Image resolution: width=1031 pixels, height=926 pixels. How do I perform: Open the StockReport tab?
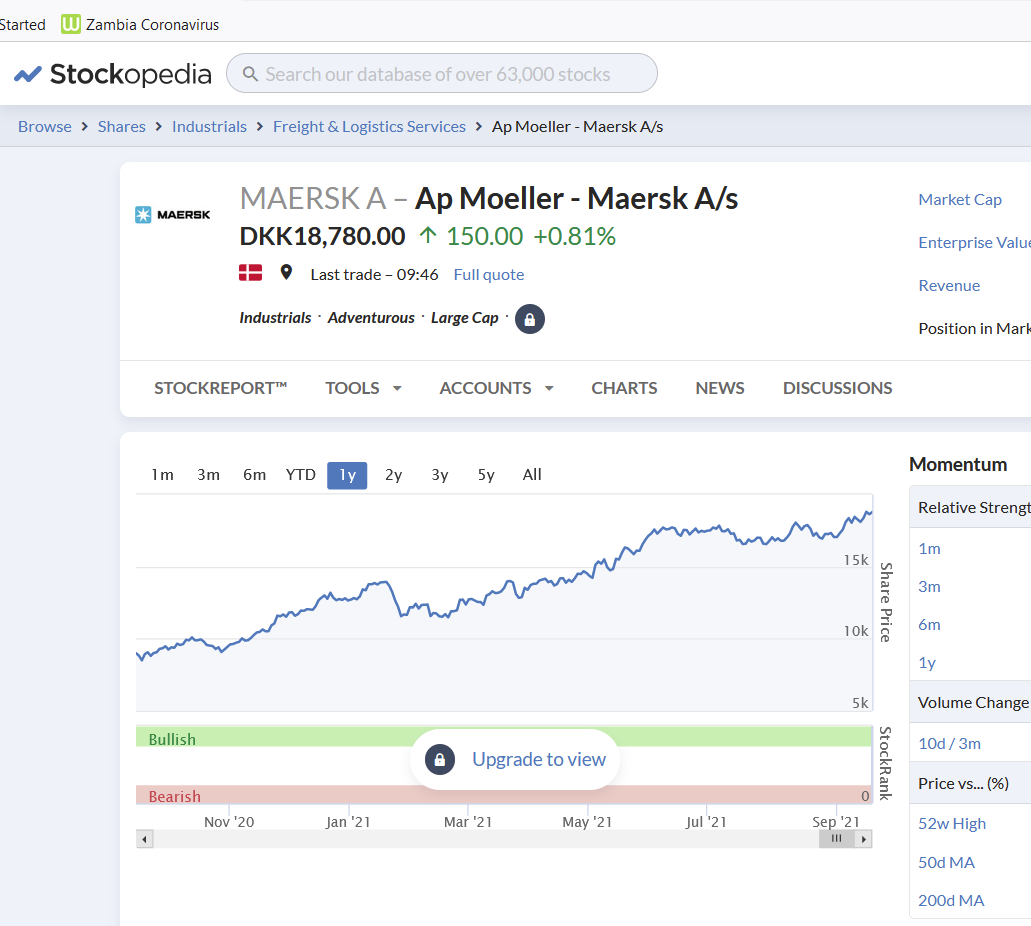point(221,388)
